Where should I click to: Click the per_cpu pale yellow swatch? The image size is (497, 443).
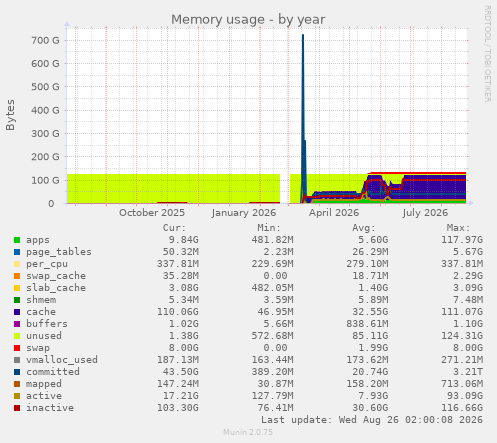pos(17,264)
